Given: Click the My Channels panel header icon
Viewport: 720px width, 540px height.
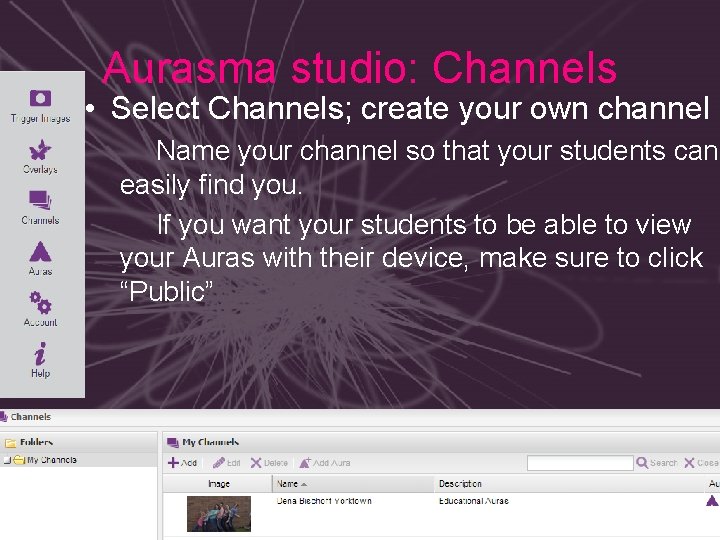Looking at the screenshot, I should coord(173,442).
